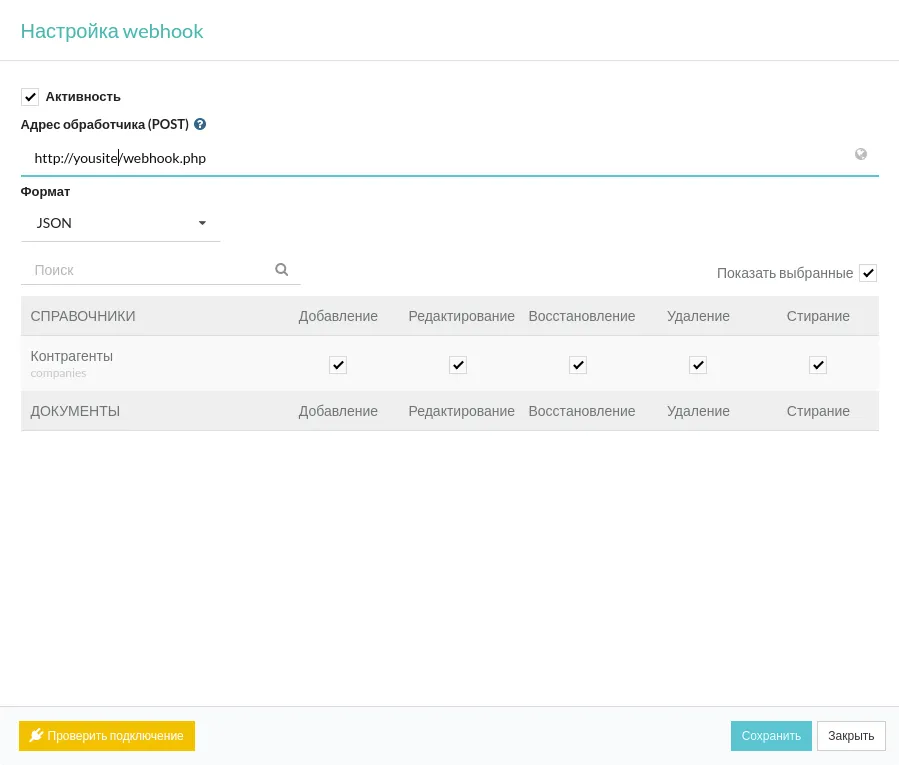The width and height of the screenshot is (899, 765).
Task: Click the help question mark icon
Action: [x=200, y=125]
